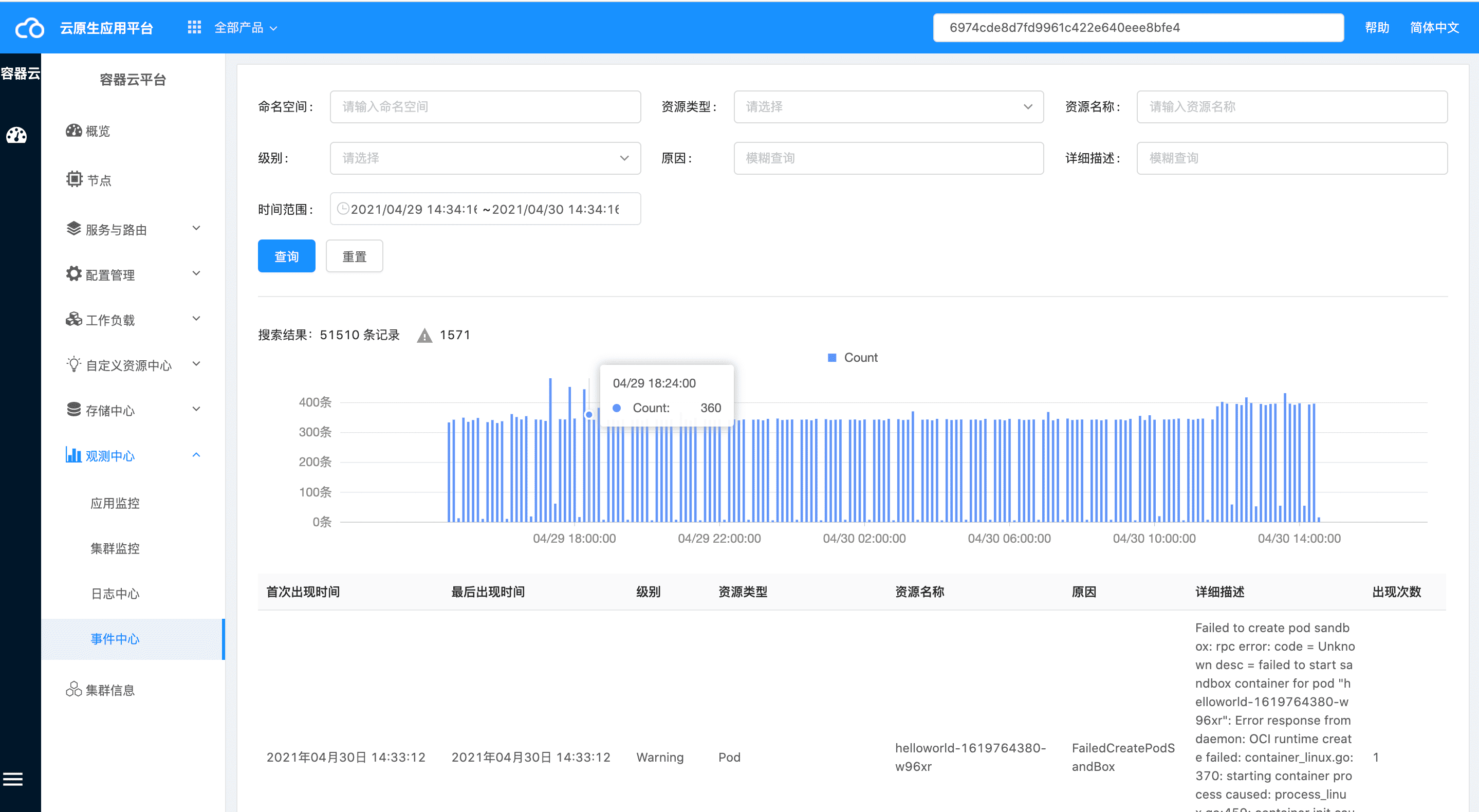Click the 级别 column header

[x=648, y=592]
